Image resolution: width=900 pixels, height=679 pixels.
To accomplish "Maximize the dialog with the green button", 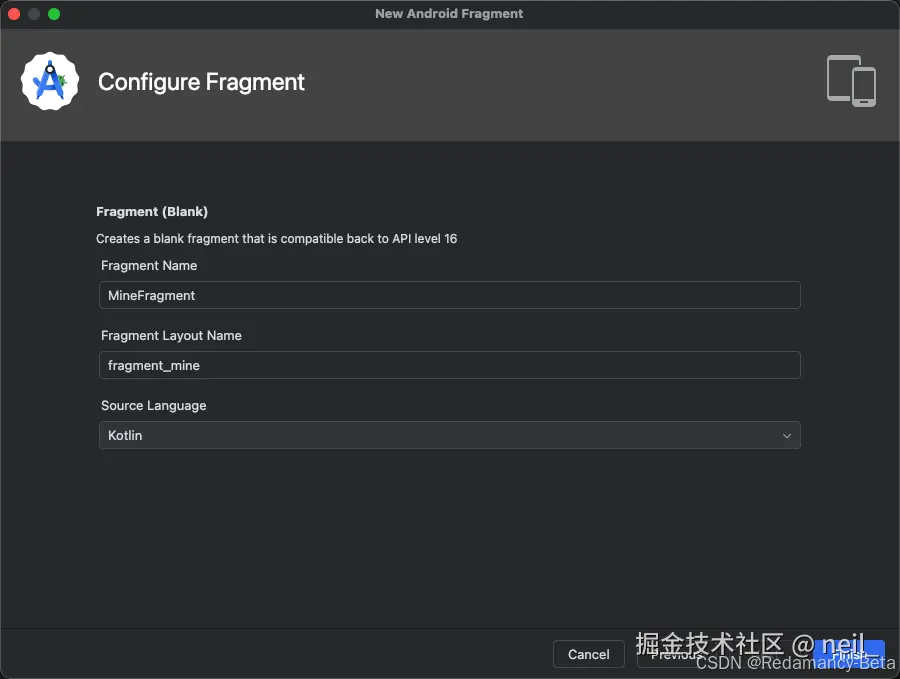I will point(54,14).
